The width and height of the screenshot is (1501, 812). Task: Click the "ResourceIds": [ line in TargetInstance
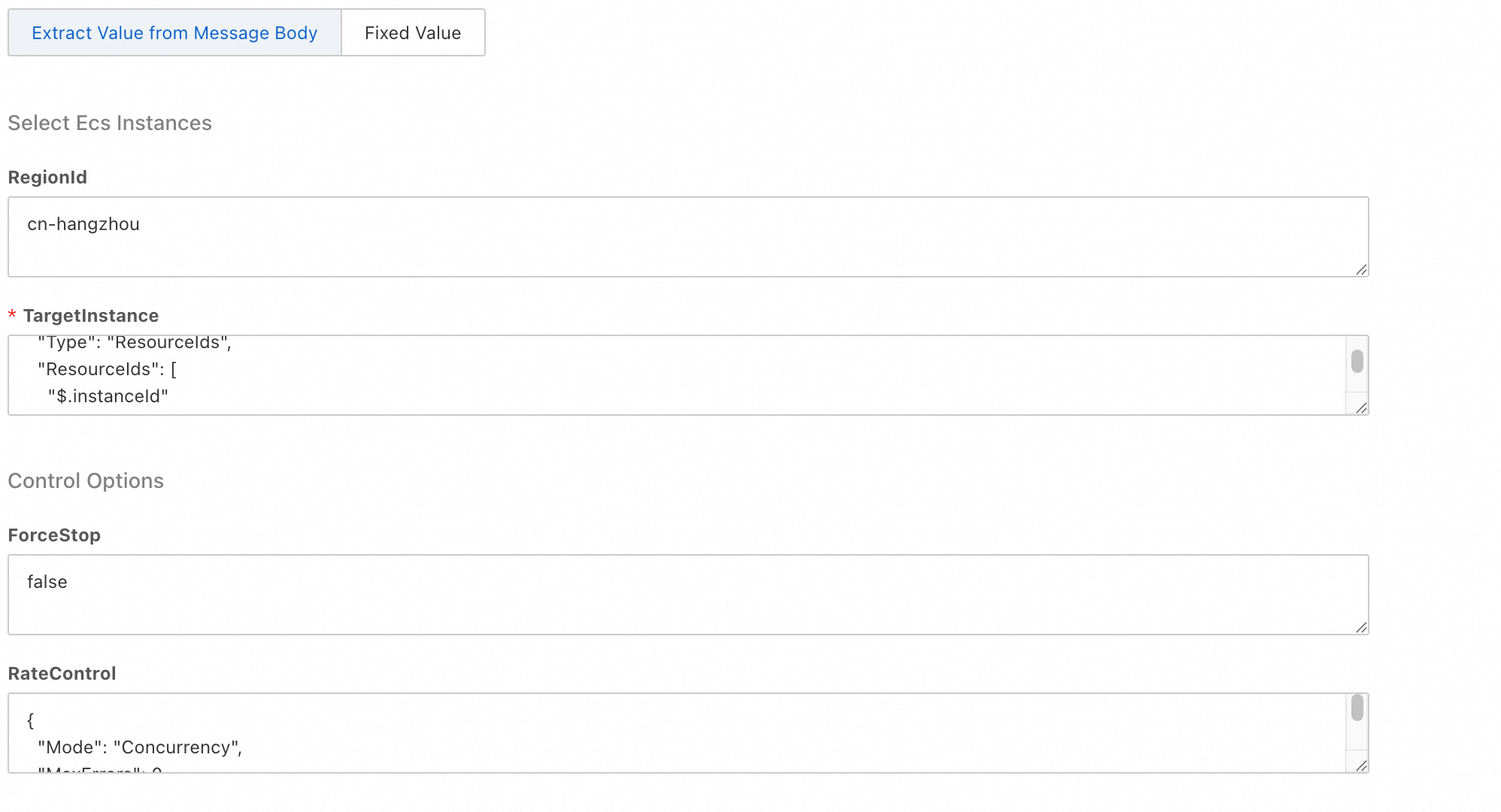pos(108,369)
